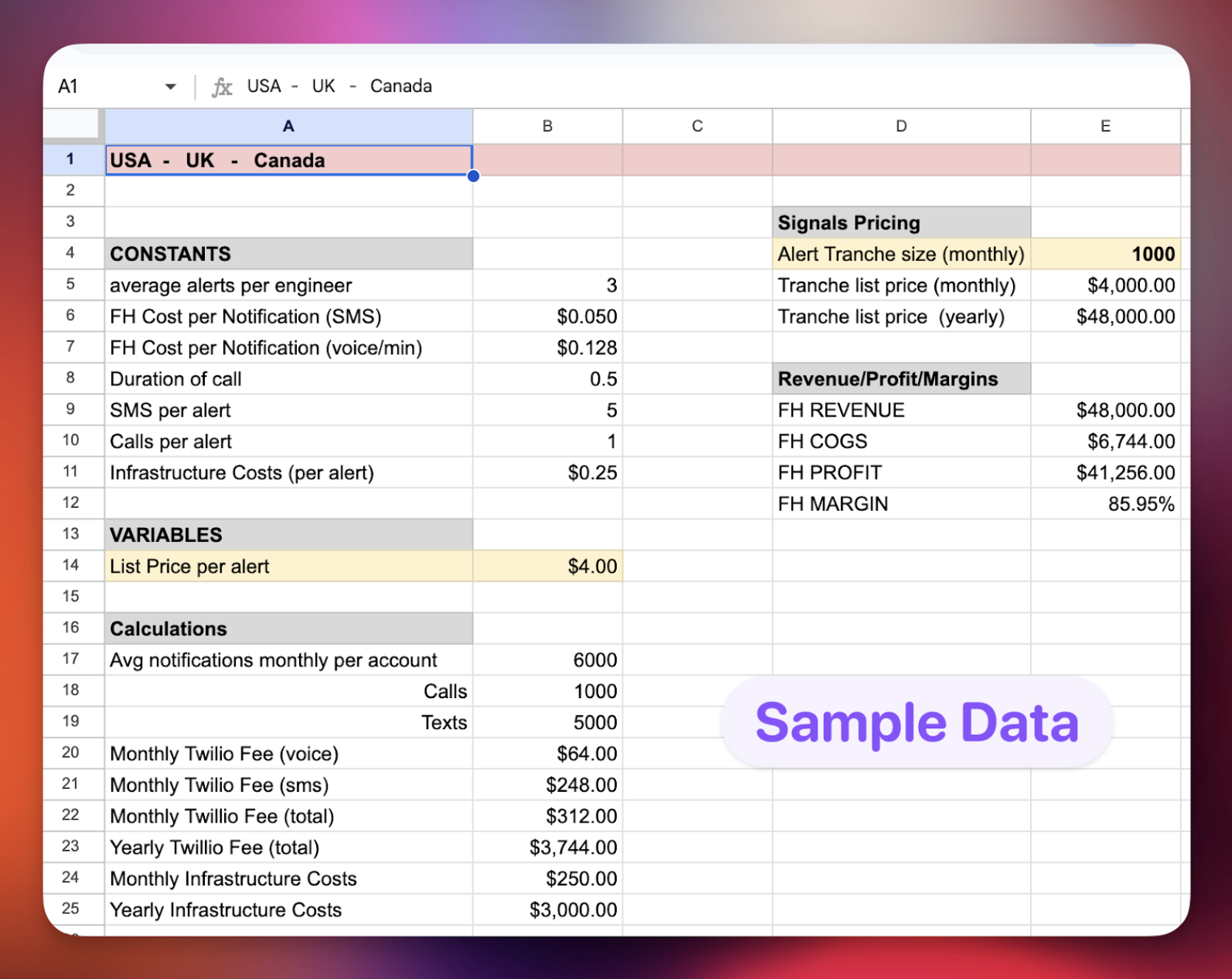The image size is (1232, 979).
Task: Click 'Calls per alert' cell
Action: [x=289, y=442]
